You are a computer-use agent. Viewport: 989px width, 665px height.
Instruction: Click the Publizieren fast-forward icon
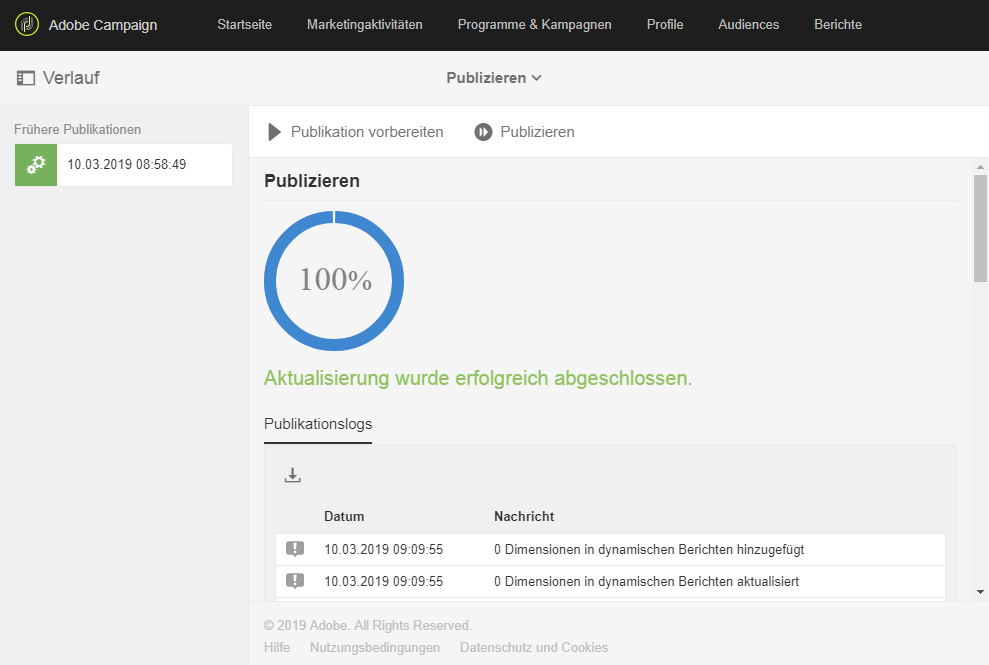(483, 132)
